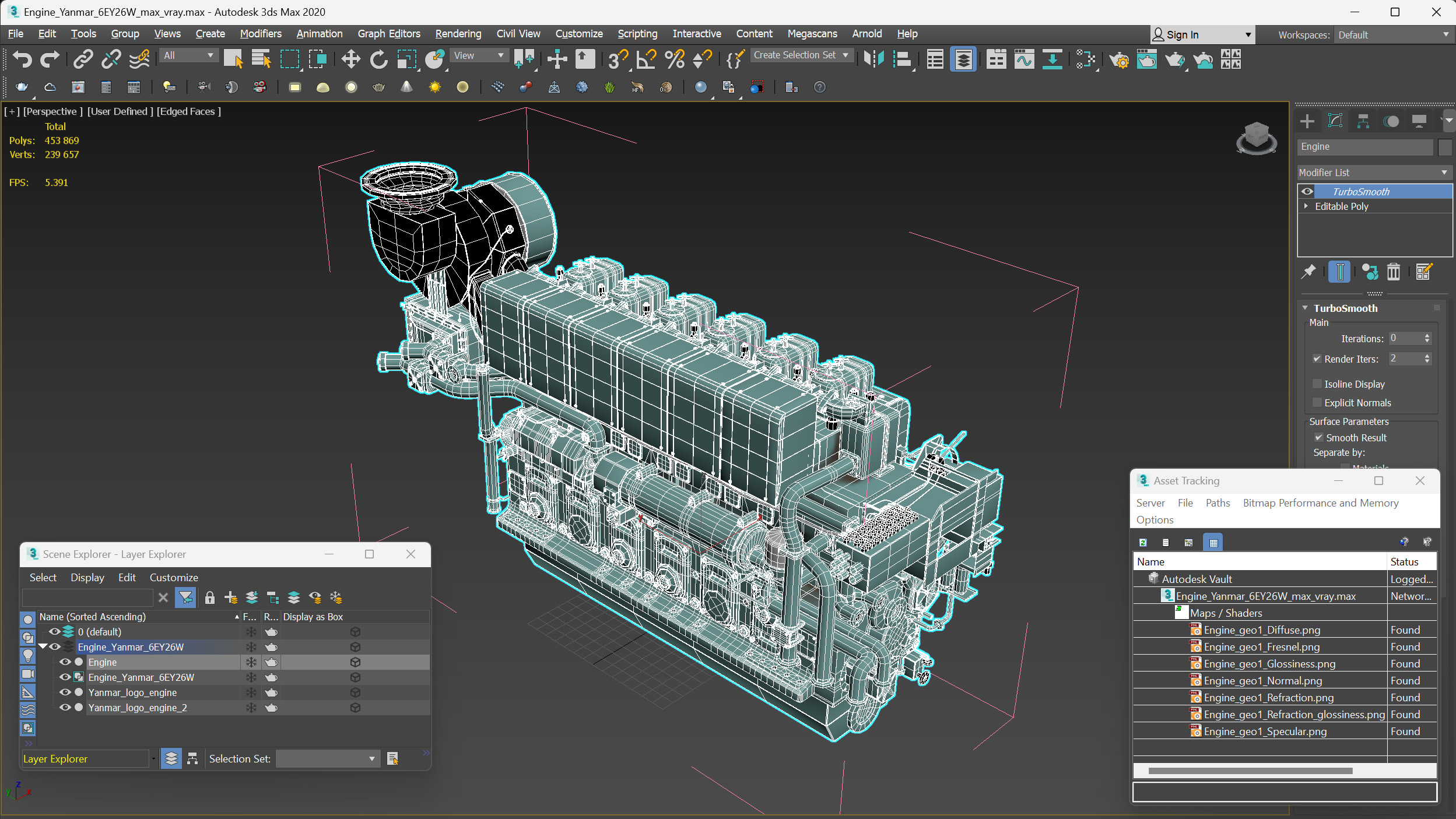The height and width of the screenshot is (819, 1456).
Task: Activate the Select Object arrow tool
Action: (x=233, y=59)
